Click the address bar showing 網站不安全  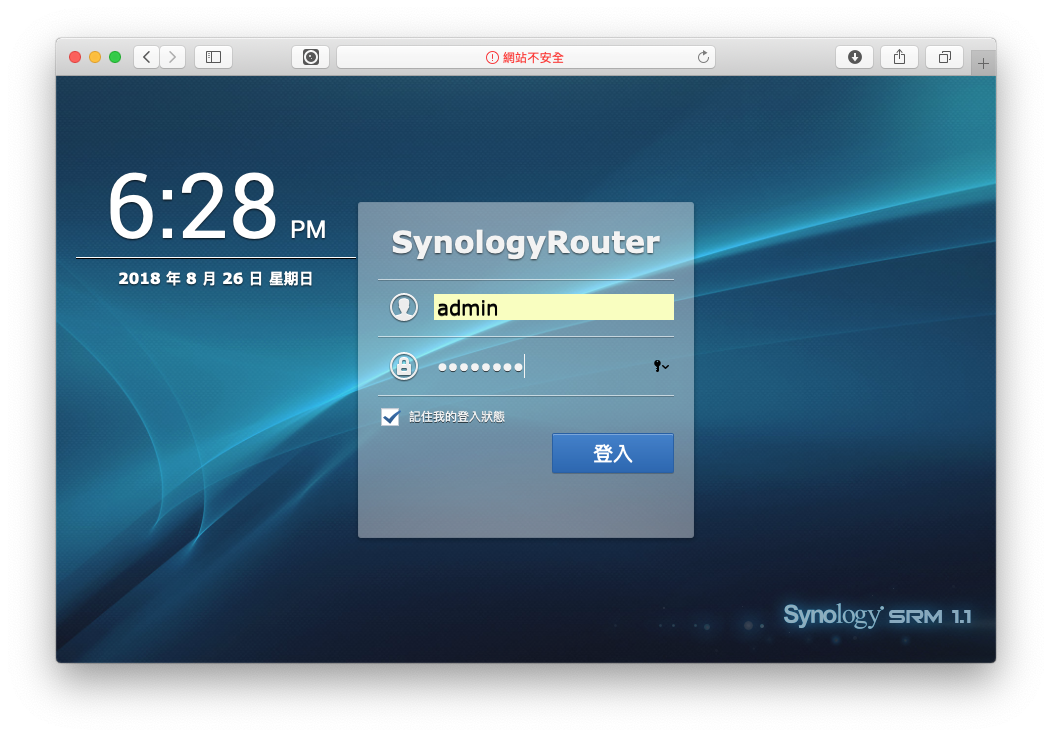tap(525, 57)
